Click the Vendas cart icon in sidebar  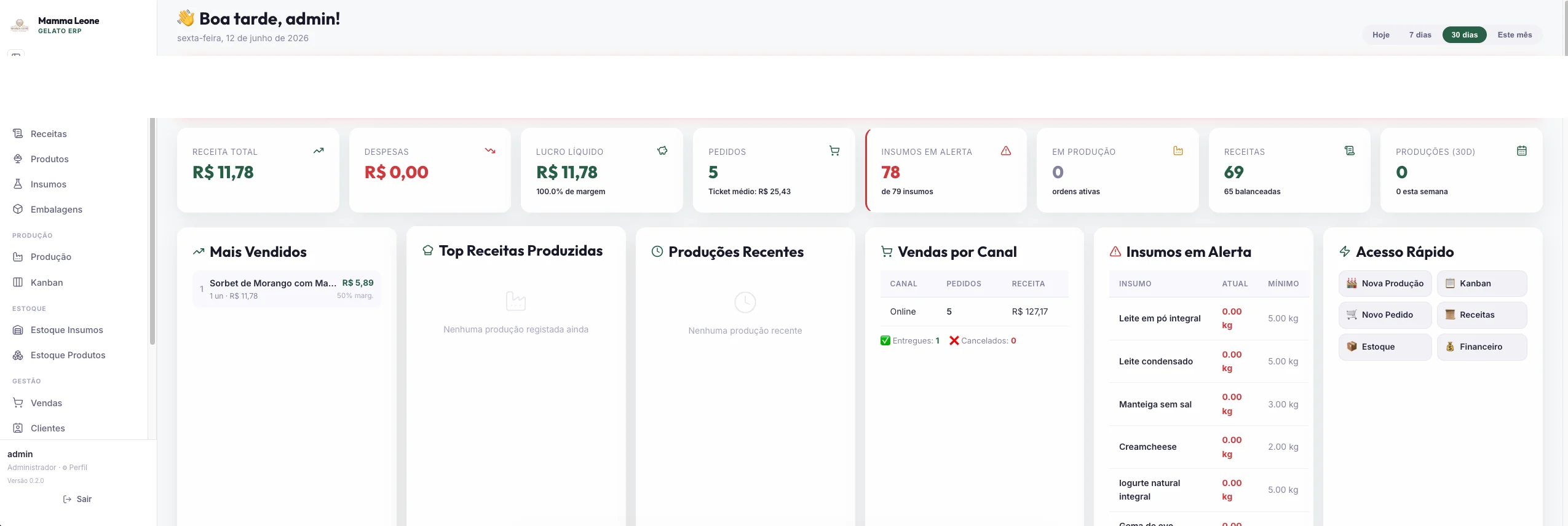(18, 403)
